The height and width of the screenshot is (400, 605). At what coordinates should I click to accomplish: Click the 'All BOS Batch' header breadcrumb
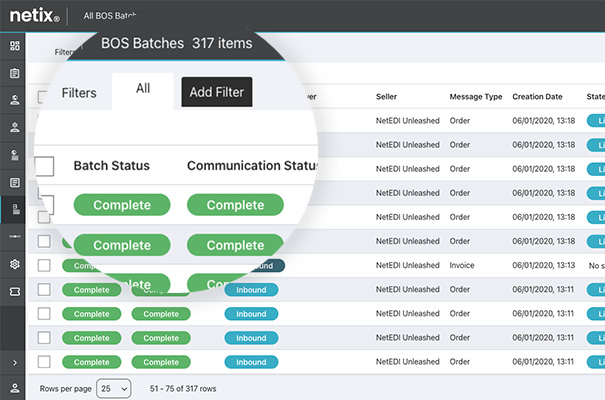(110, 16)
